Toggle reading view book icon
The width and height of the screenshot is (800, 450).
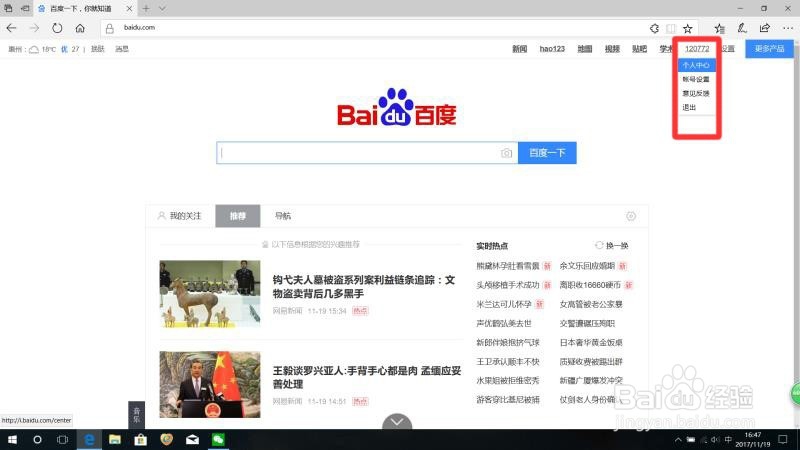[x=671, y=29]
